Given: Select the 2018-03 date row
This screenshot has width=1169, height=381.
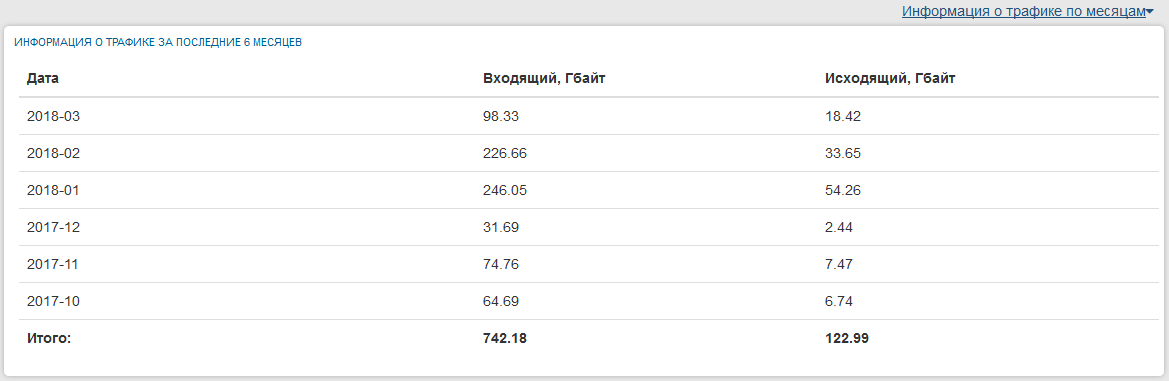Looking at the screenshot, I should [x=584, y=116].
